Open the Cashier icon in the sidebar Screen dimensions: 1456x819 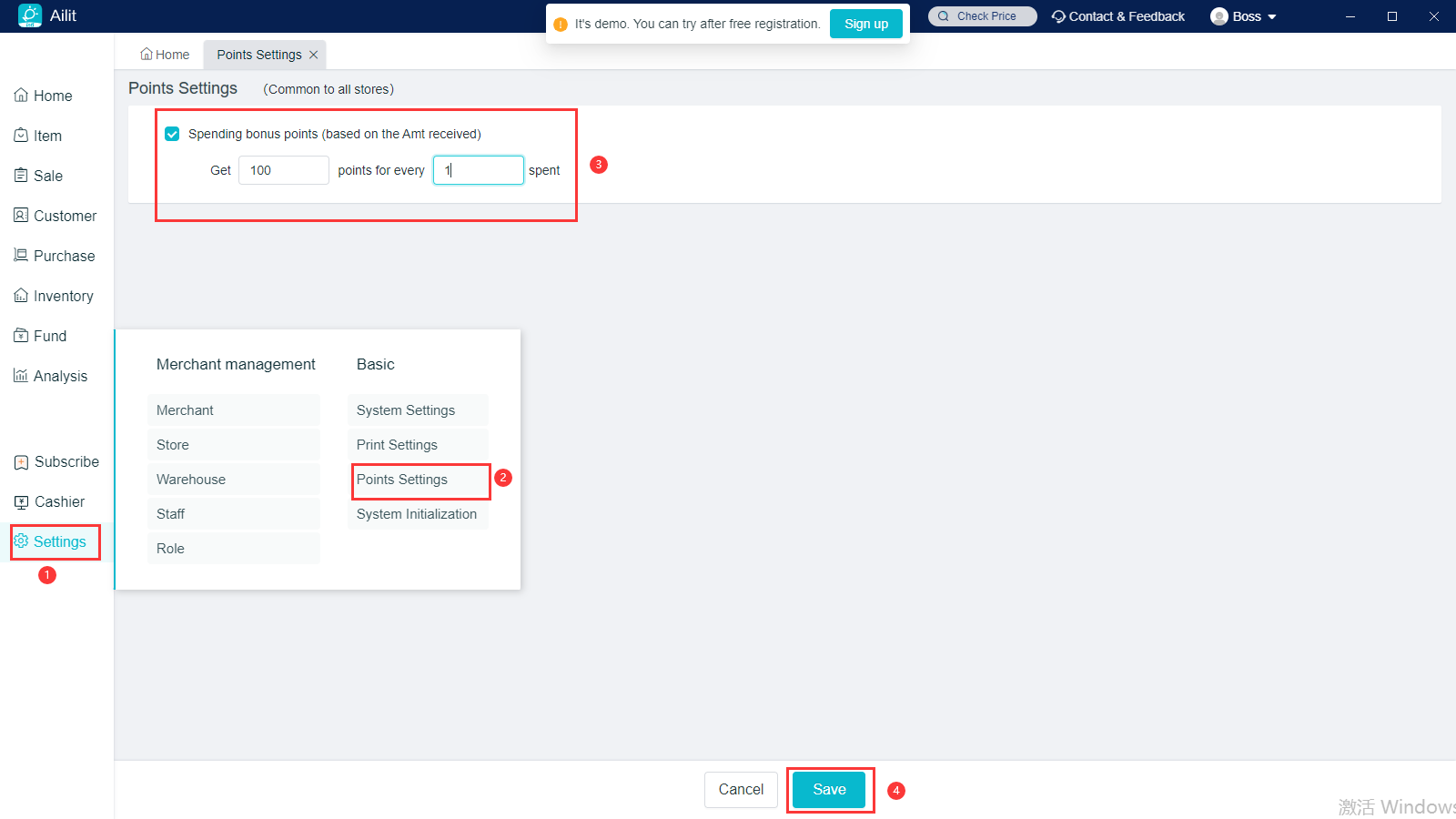[21, 501]
